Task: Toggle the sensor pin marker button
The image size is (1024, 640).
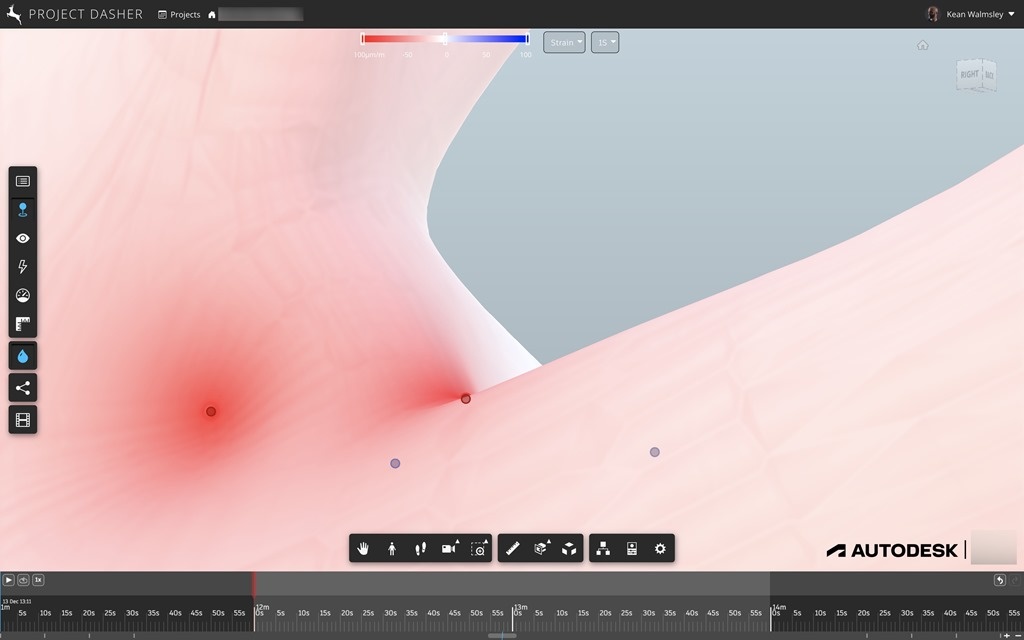Action: (23, 210)
